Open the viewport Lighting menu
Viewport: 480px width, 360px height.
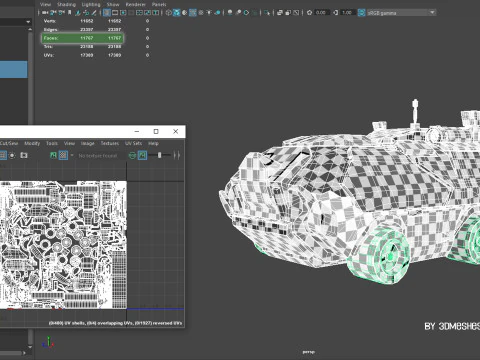91,4
